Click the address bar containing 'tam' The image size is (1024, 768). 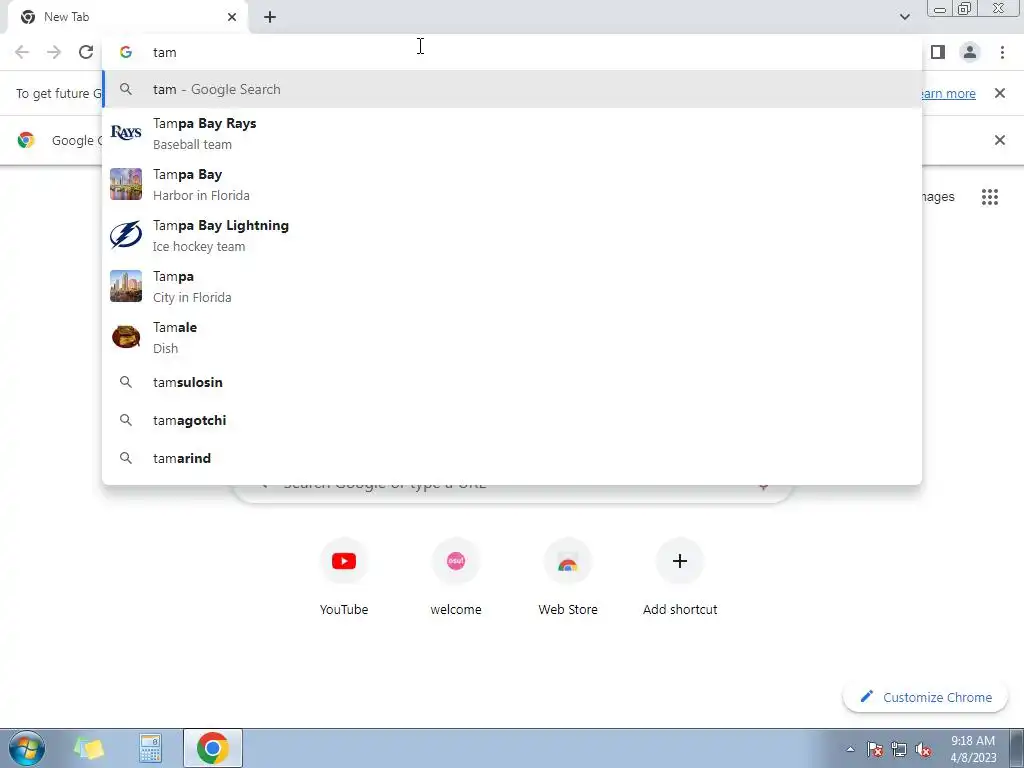pyautogui.click(x=512, y=52)
